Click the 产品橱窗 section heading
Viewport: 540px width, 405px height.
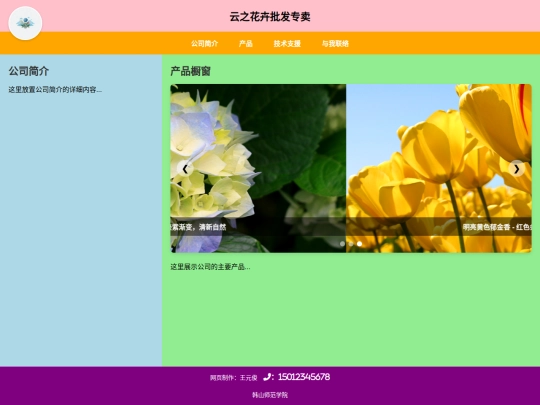(x=190, y=71)
